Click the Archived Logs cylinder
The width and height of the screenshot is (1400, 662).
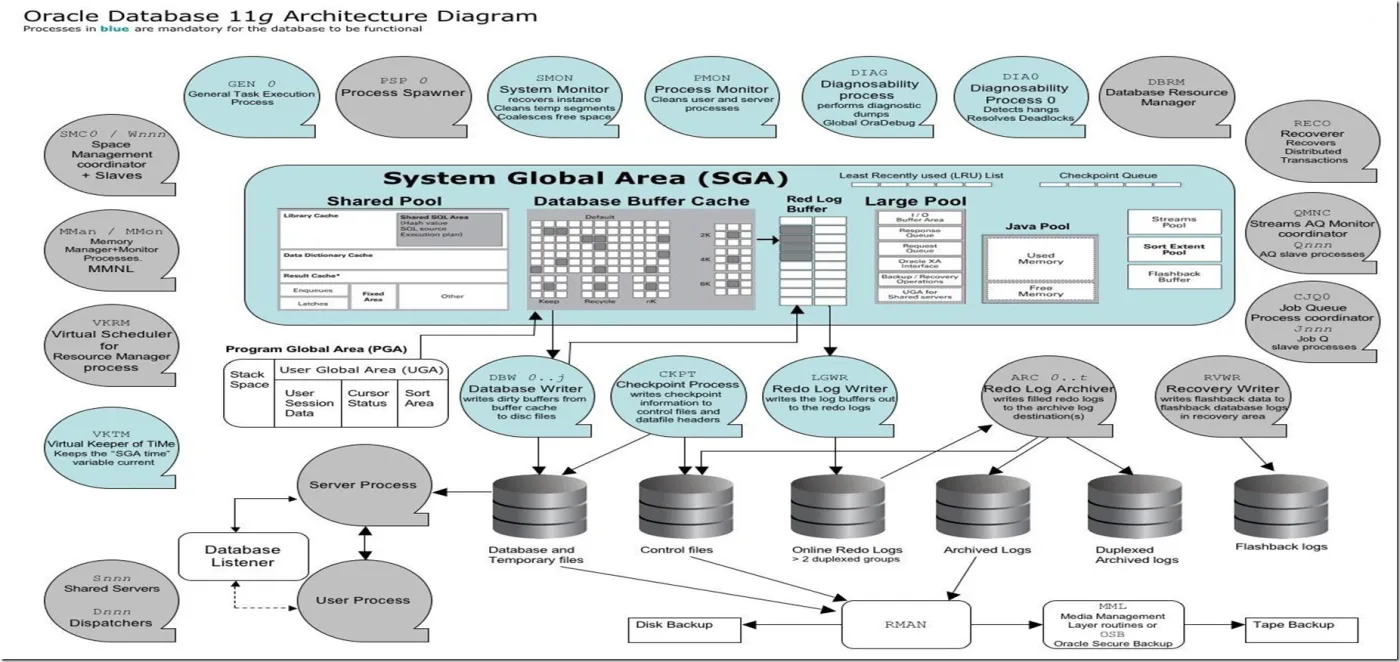tap(985, 505)
